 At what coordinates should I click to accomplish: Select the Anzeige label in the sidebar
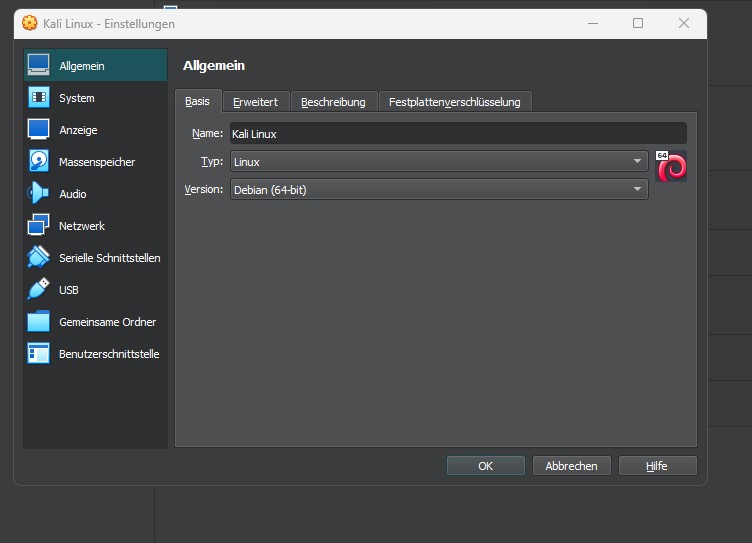tap(78, 130)
